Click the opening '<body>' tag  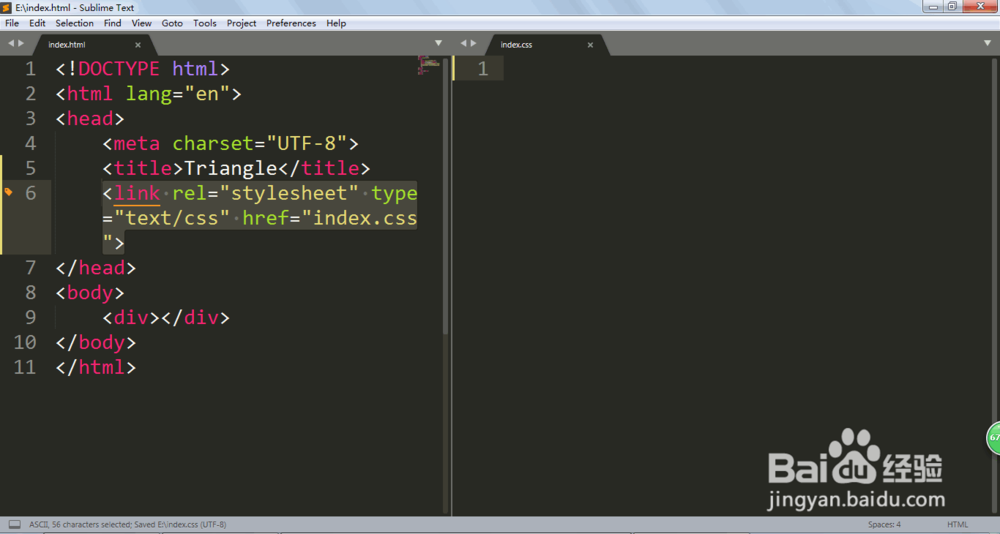tap(90, 293)
